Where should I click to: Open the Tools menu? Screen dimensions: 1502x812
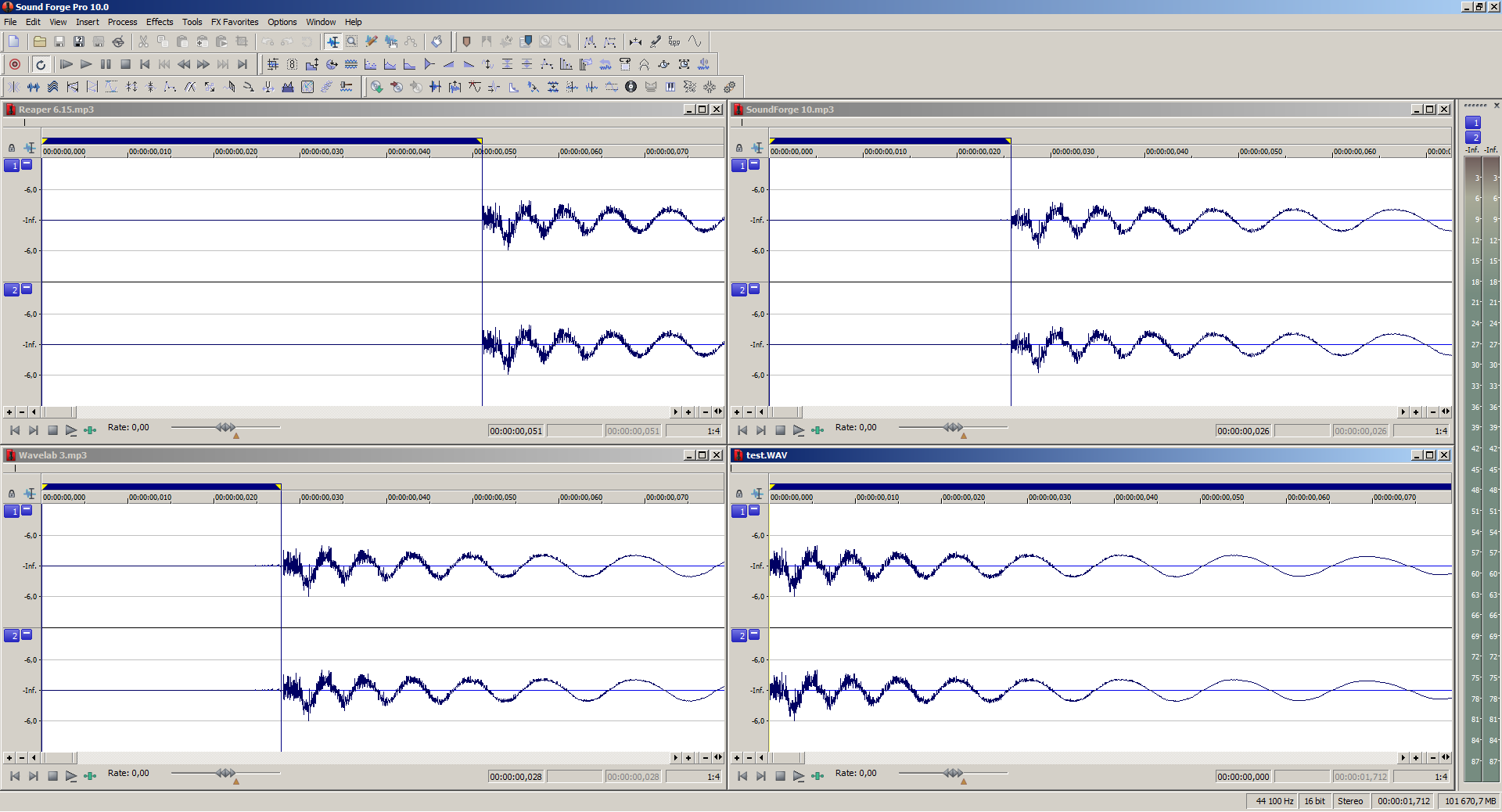[x=192, y=22]
